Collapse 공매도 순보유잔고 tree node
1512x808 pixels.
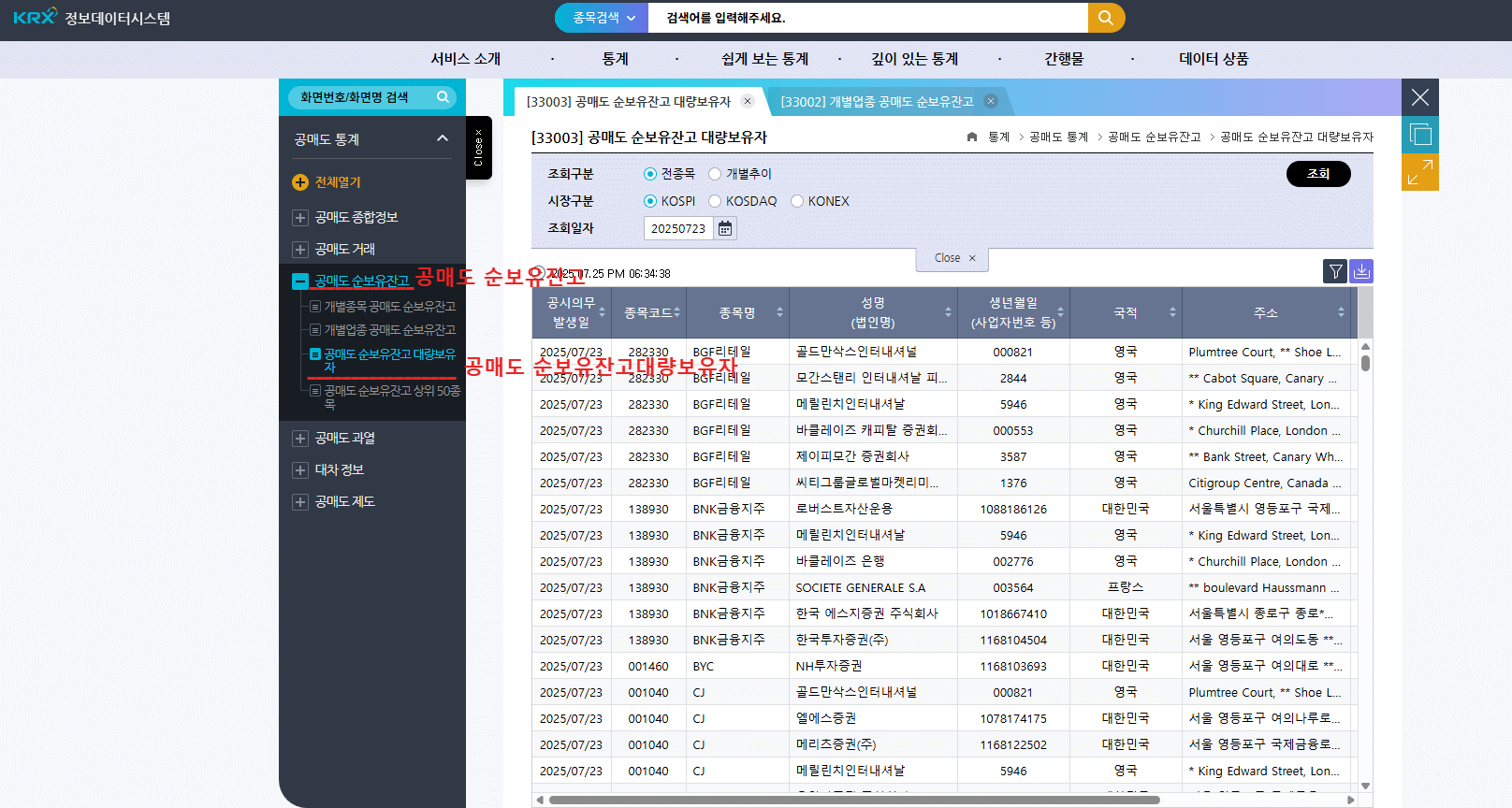coord(300,281)
